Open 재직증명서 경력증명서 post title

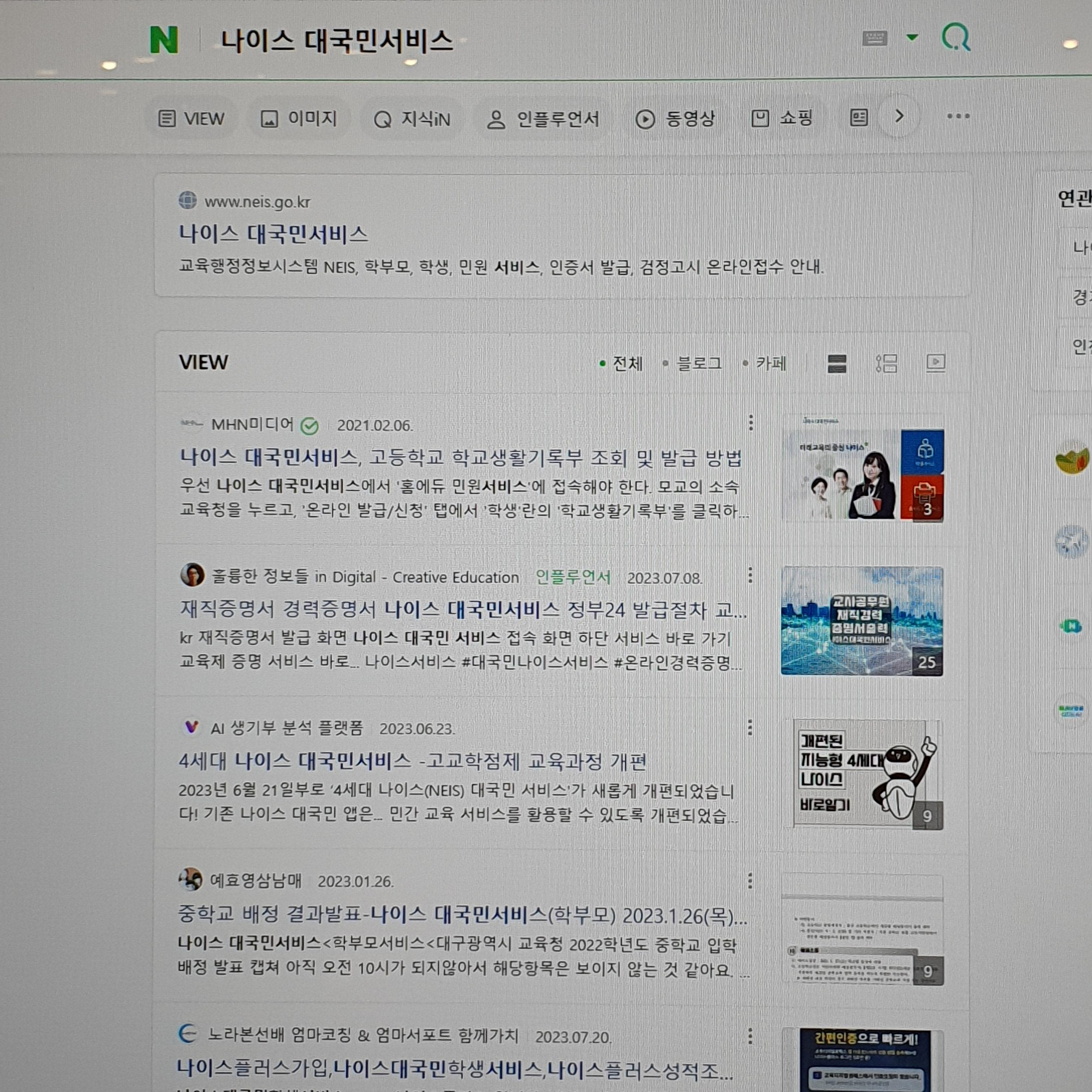point(463,609)
